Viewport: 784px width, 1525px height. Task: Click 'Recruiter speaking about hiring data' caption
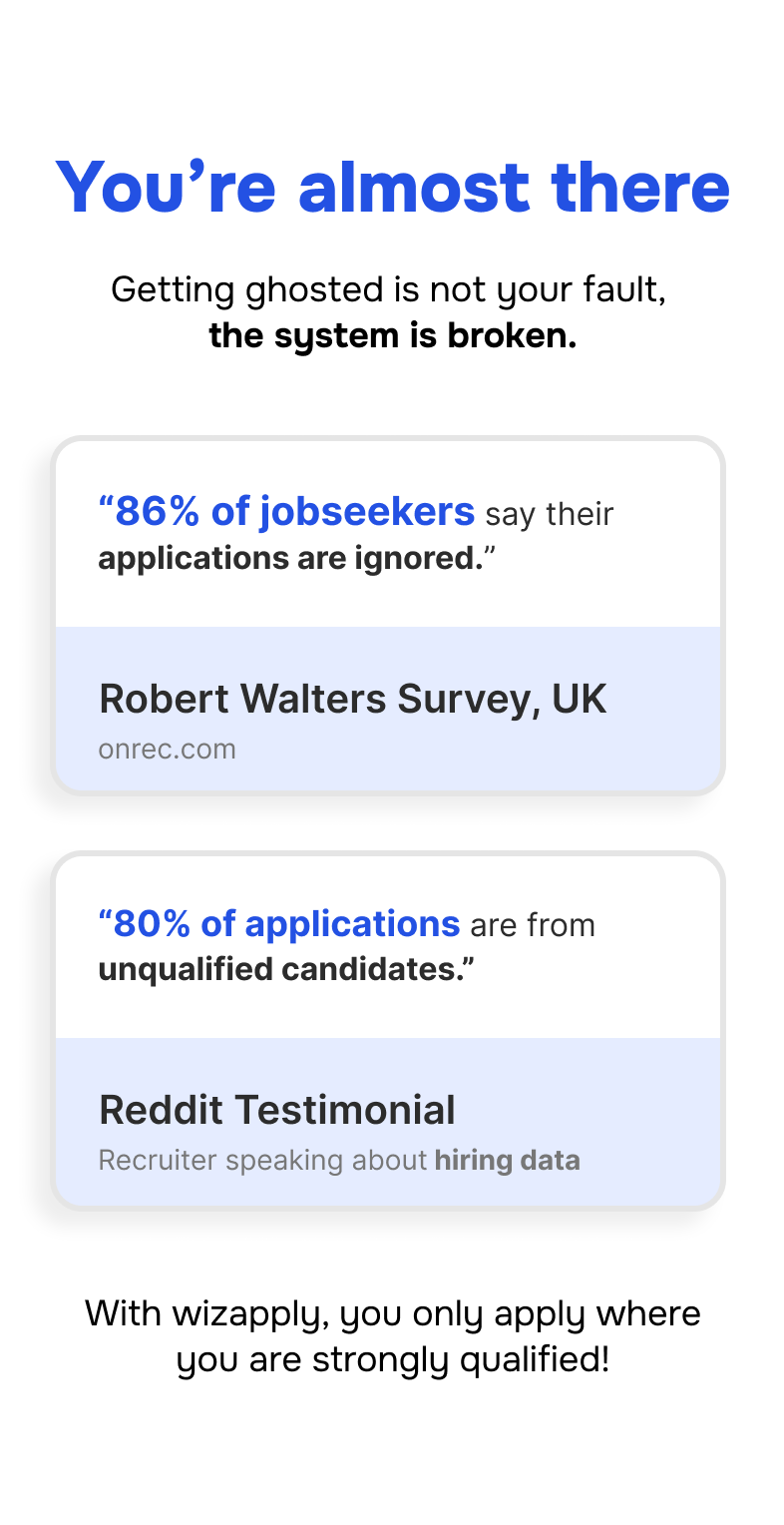pyautogui.click(x=339, y=1161)
